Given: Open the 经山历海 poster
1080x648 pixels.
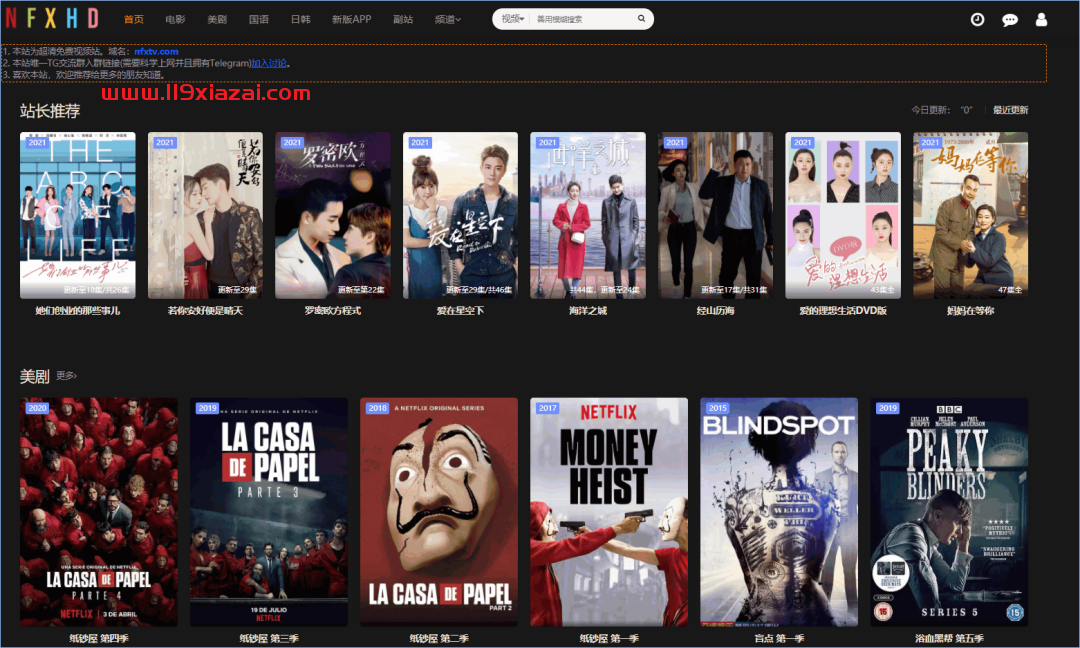Looking at the screenshot, I should (x=716, y=216).
